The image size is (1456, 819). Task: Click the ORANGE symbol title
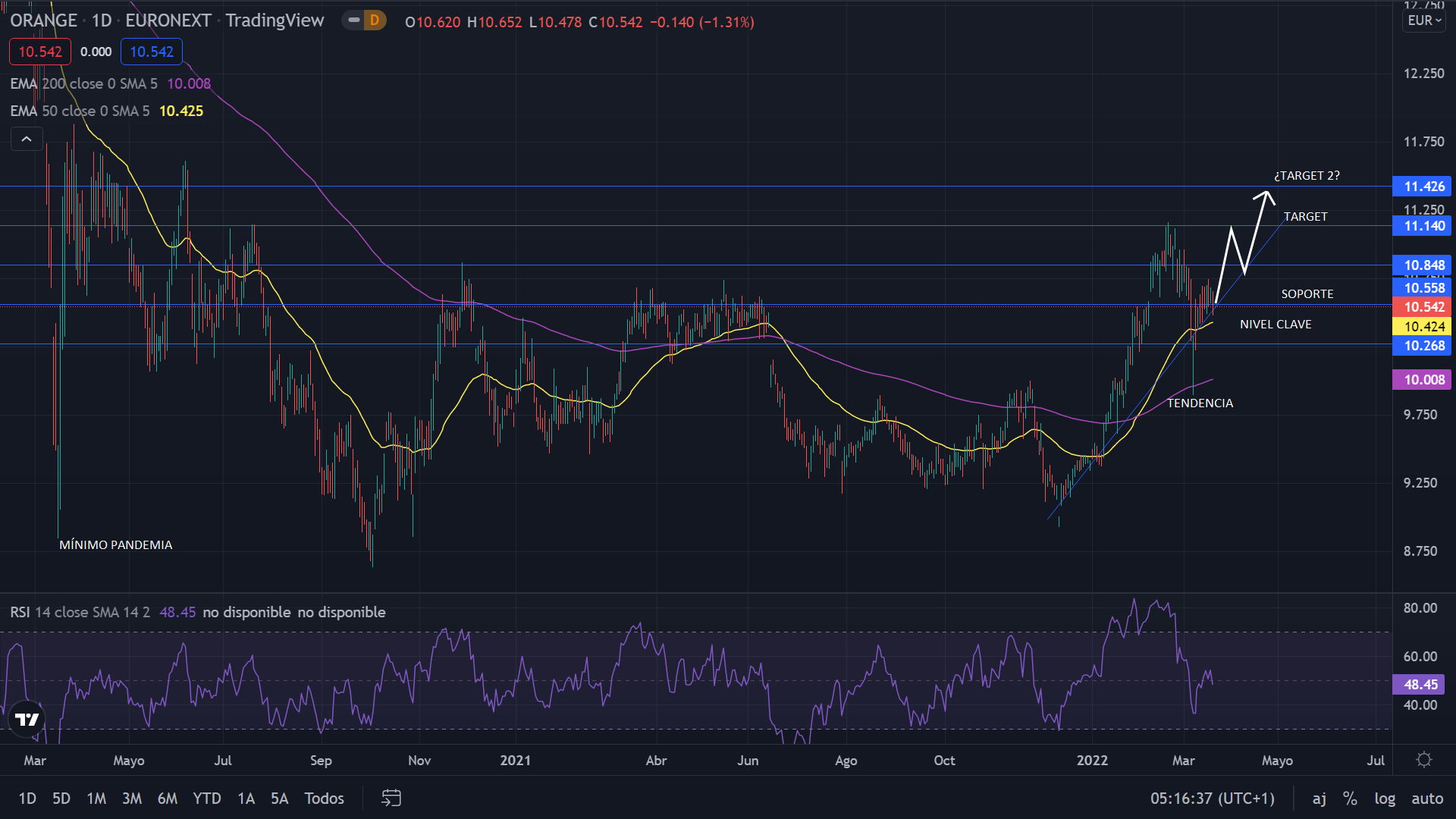click(x=44, y=20)
